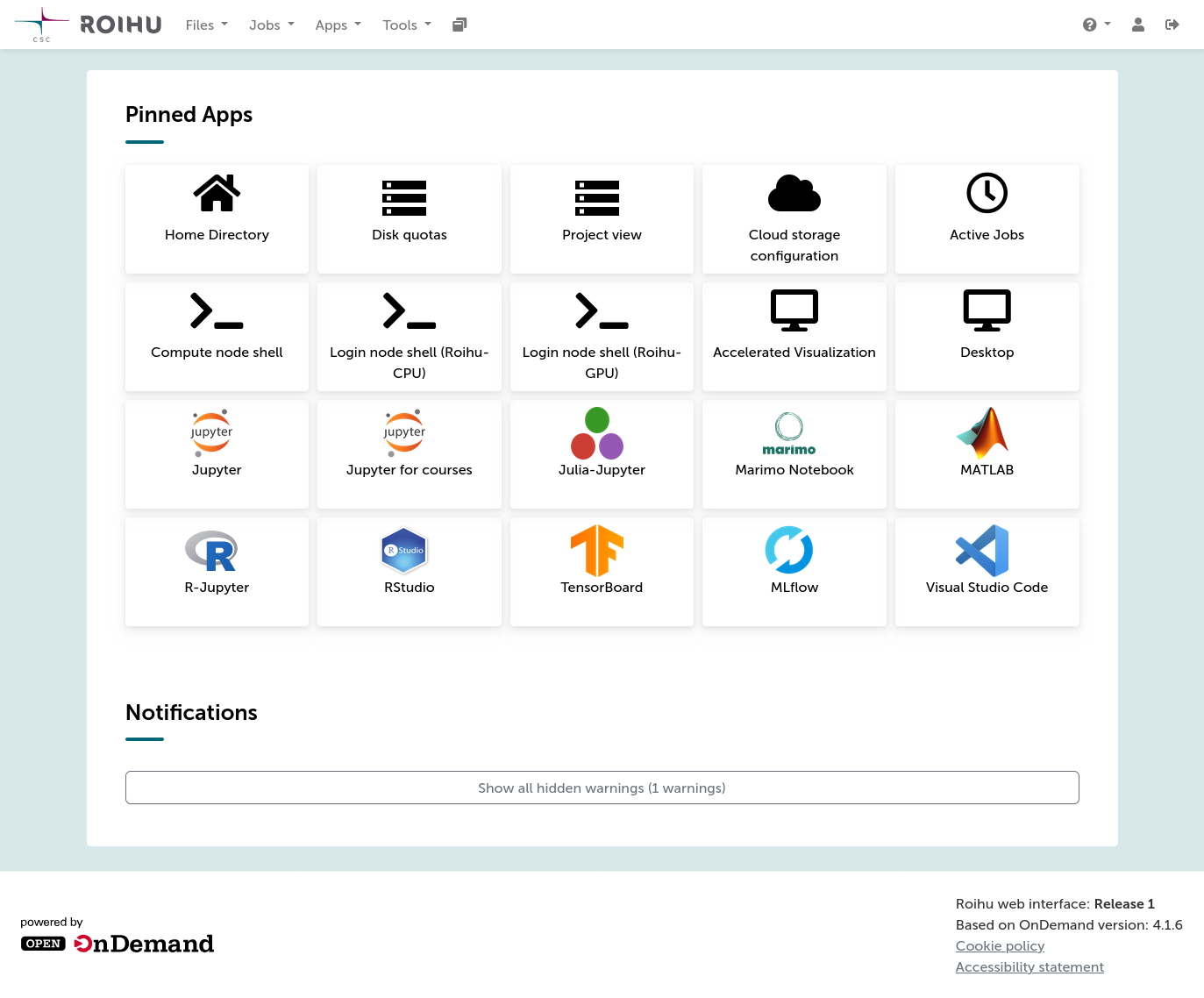Open the Files dropdown menu

[x=207, y=25]
